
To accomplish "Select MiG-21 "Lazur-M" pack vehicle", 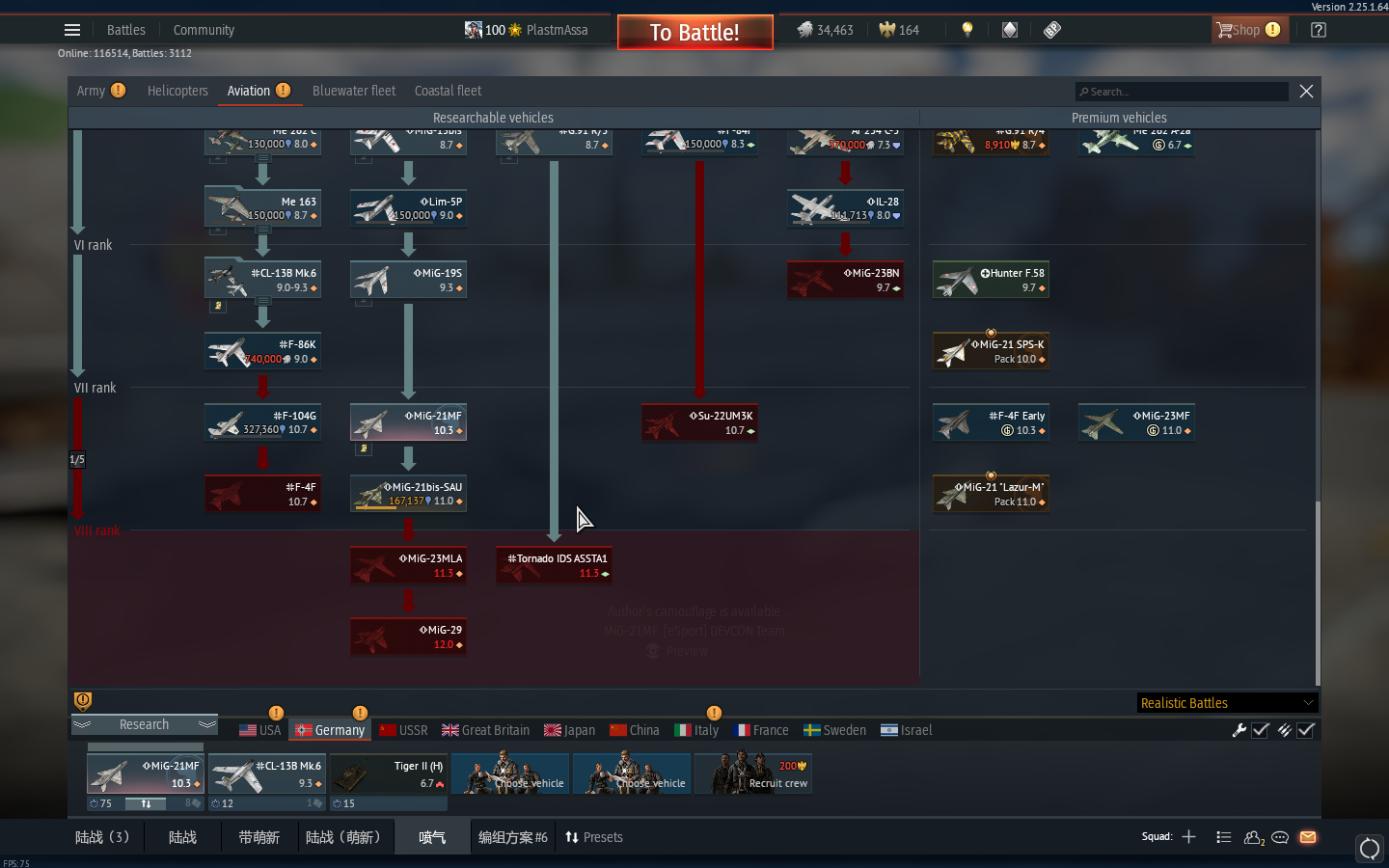I will 991,494.
